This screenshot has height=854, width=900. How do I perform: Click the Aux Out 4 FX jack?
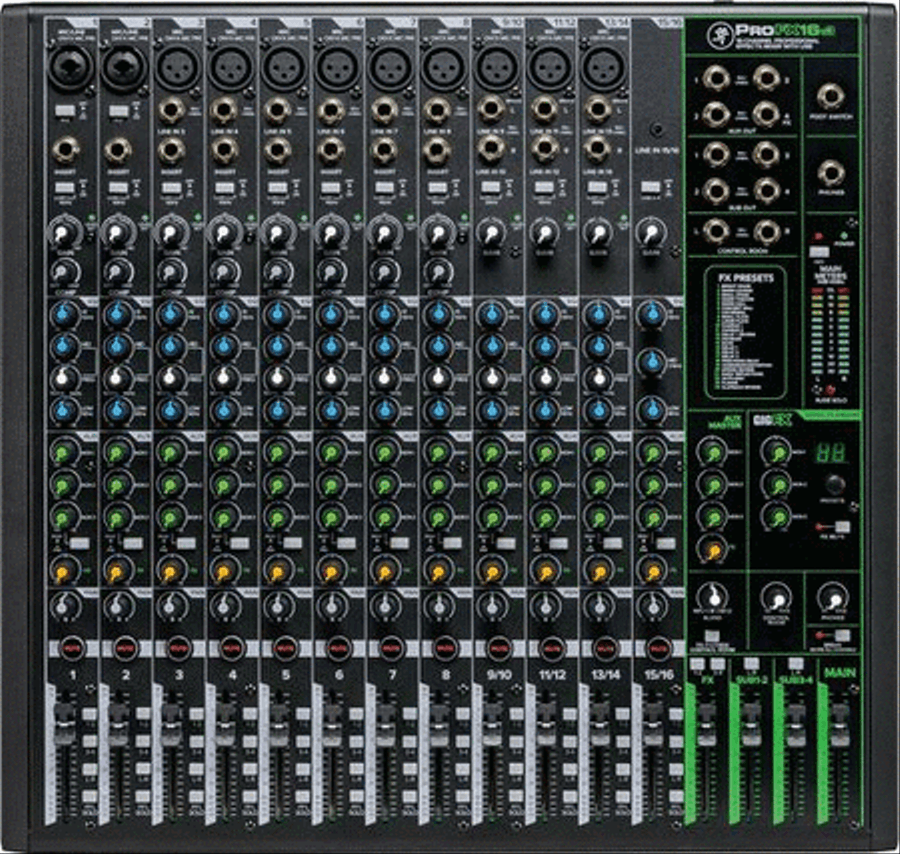coord(767,114)
